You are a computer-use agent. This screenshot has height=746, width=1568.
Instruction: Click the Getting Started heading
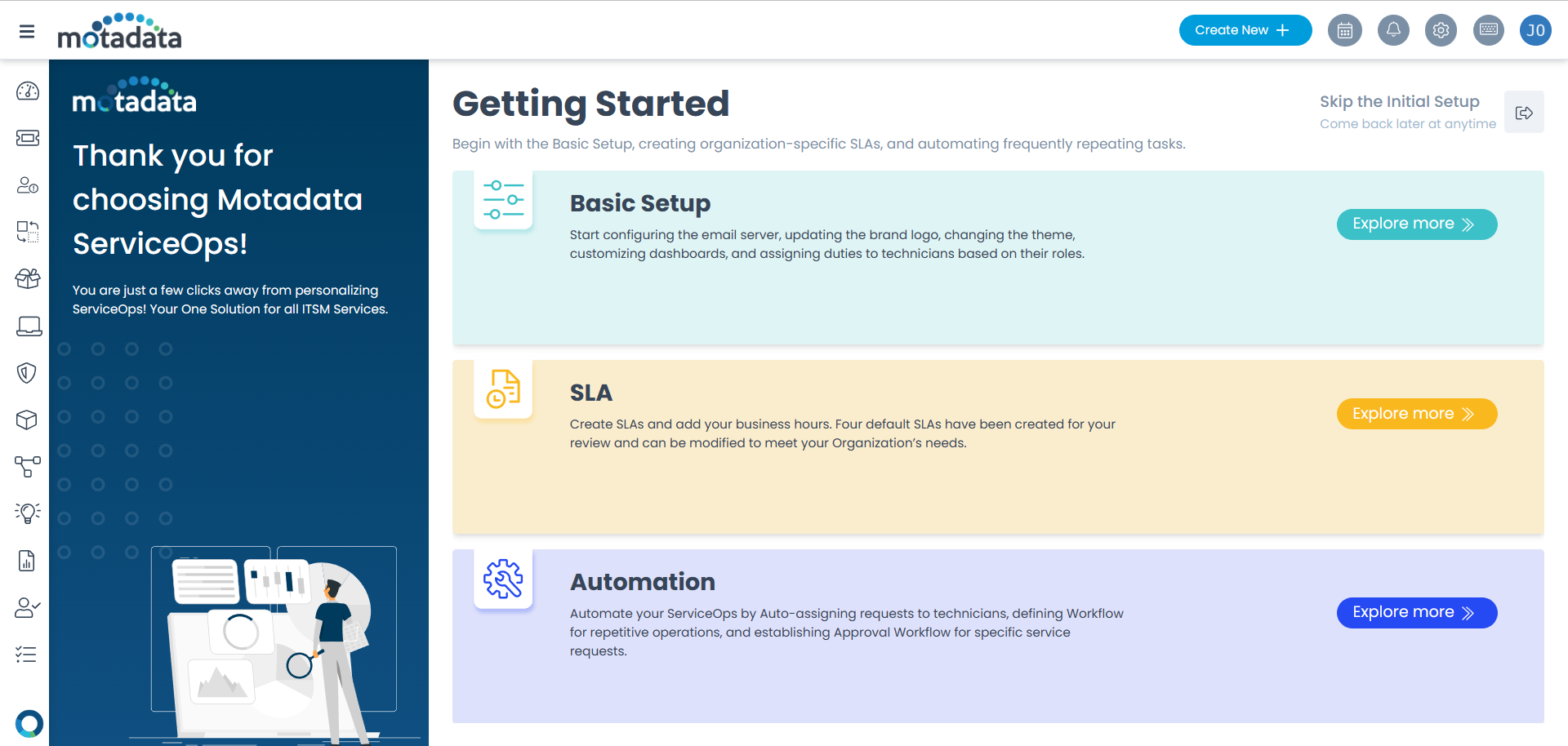(590, 104)
